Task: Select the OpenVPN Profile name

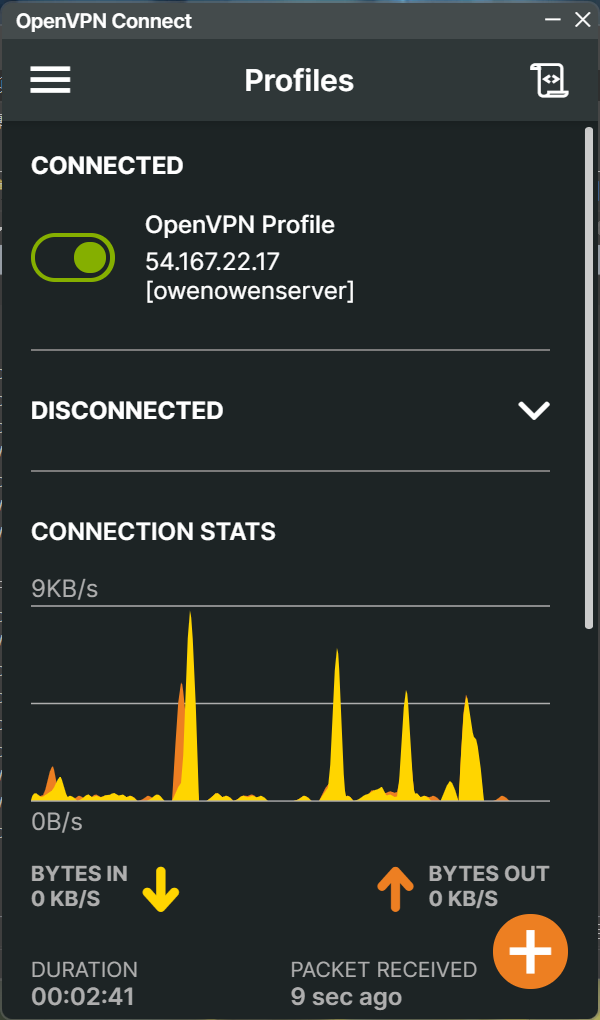Action: pos(240,225)
